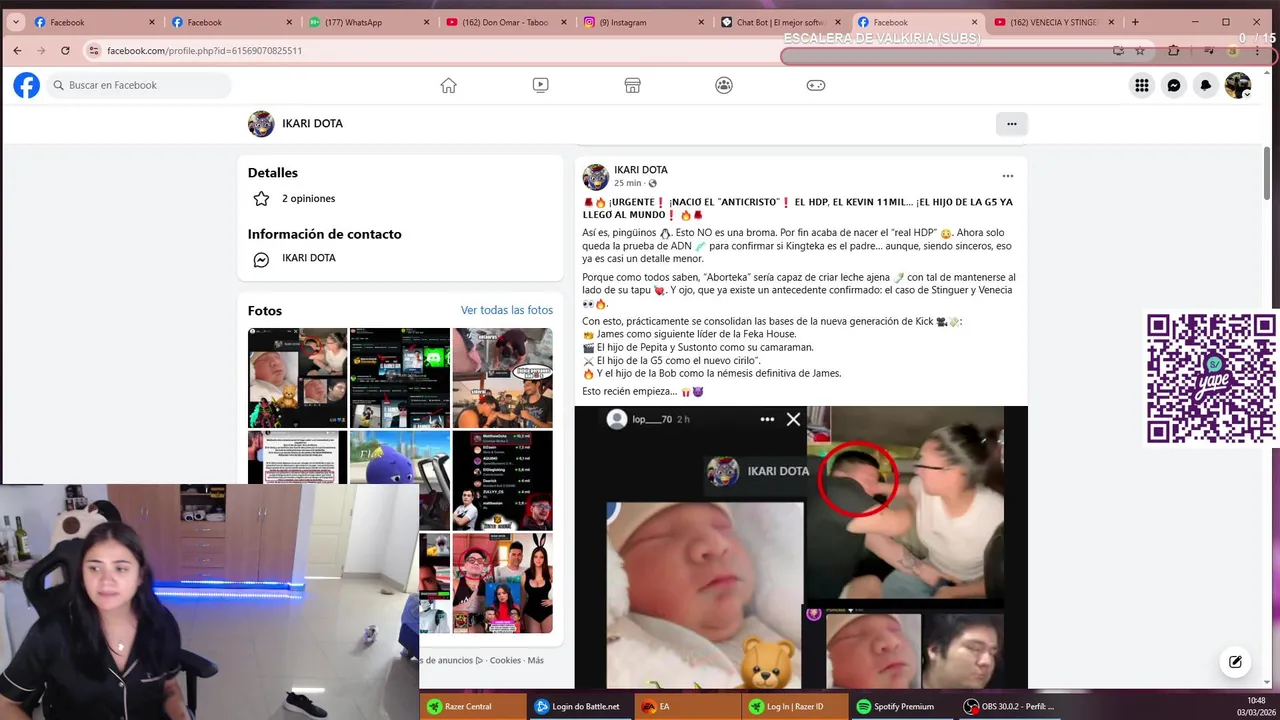Viewport: 1280px width, 720px height.
Task: Open the post options three-dot menu
Action: pyautogui.click(x=1008, y=176)
